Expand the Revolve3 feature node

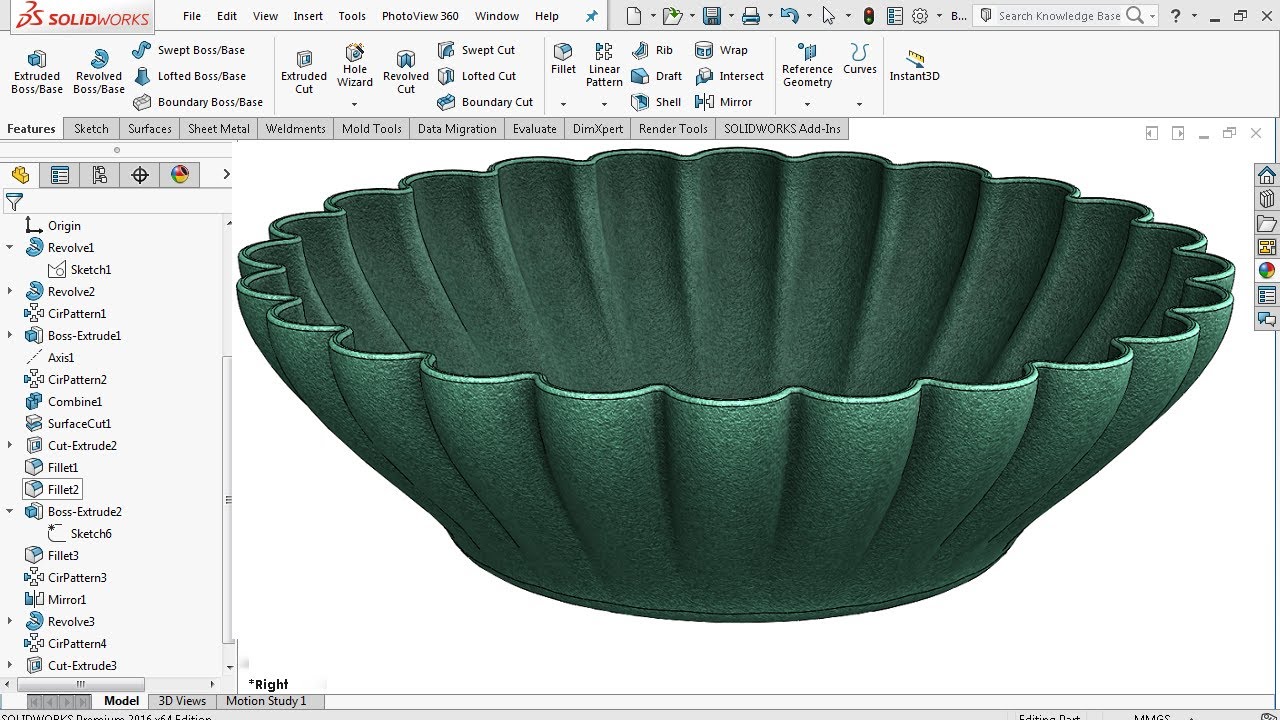coord(10,622)
